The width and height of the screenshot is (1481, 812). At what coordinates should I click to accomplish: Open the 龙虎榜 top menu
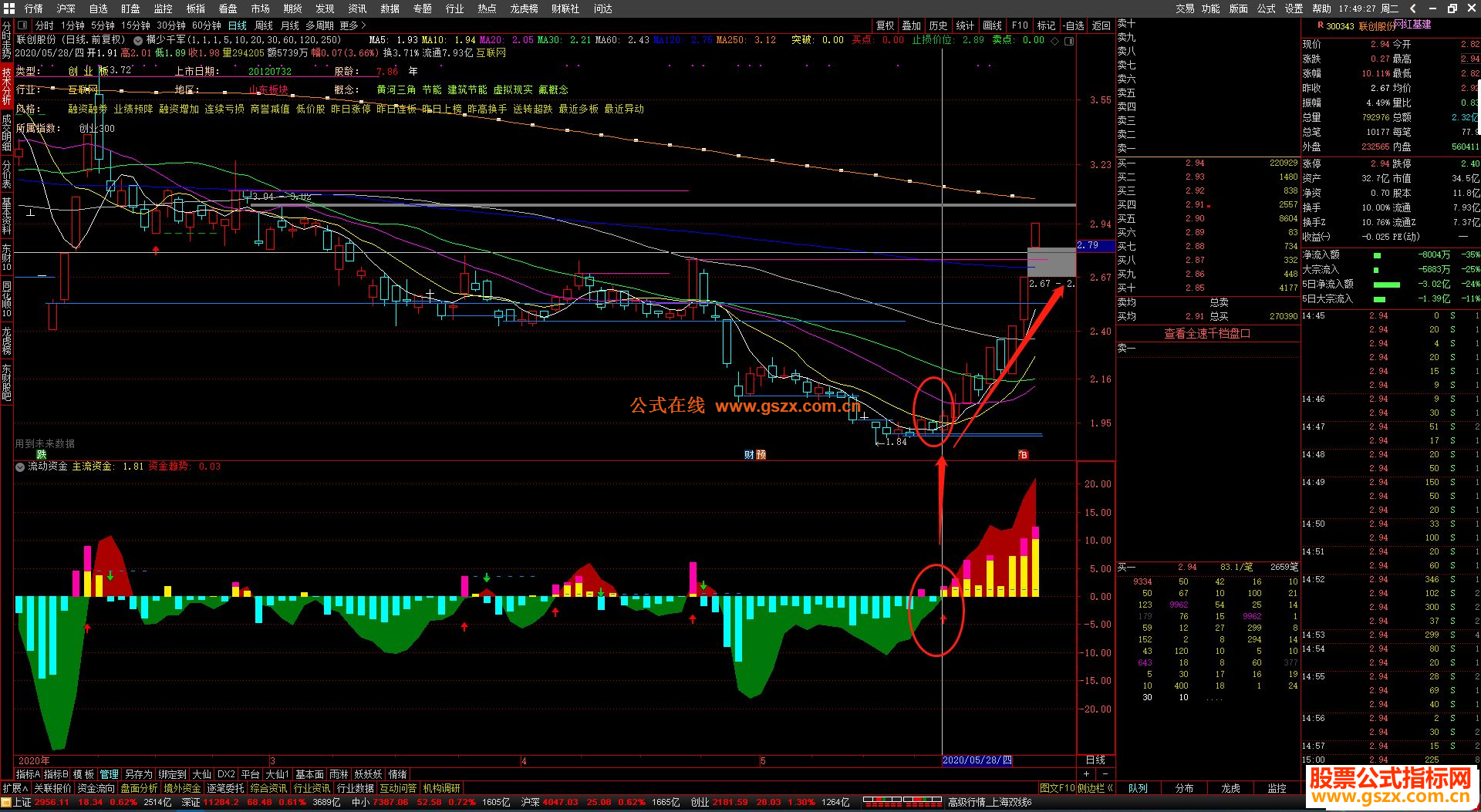524,8
